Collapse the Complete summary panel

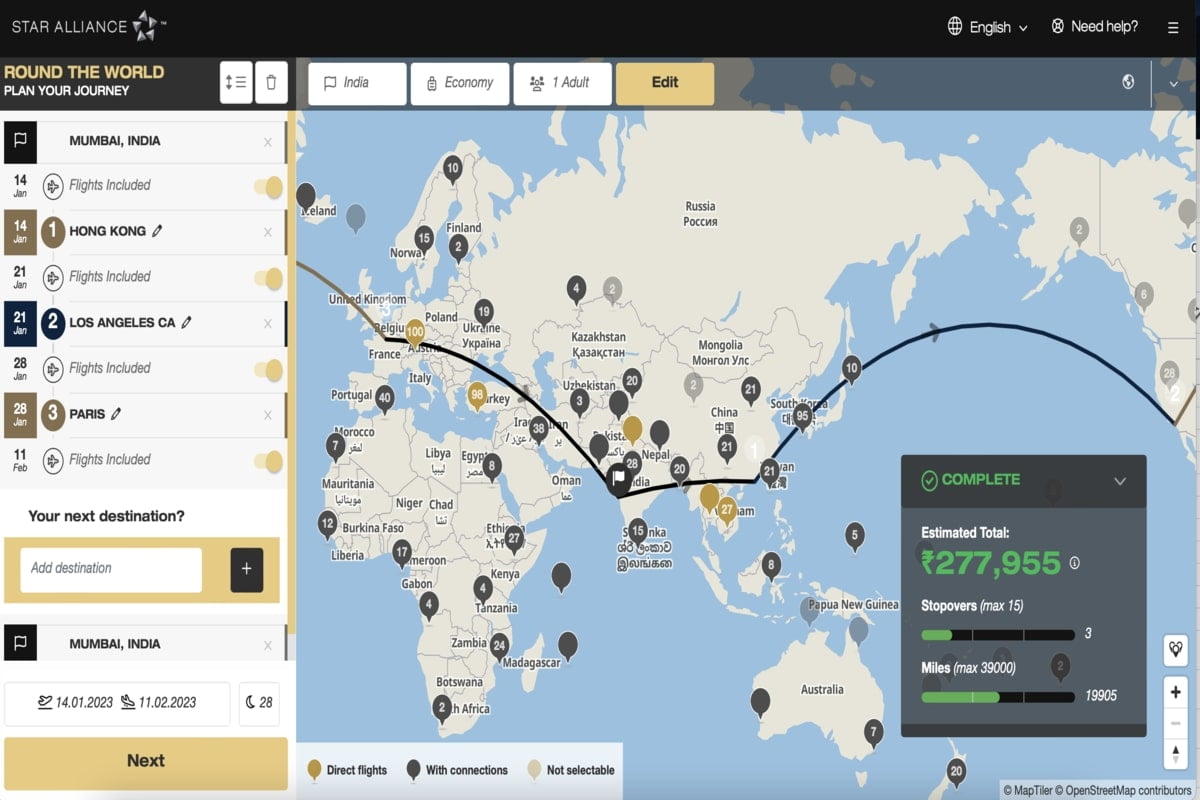(x=1120, y=481)
